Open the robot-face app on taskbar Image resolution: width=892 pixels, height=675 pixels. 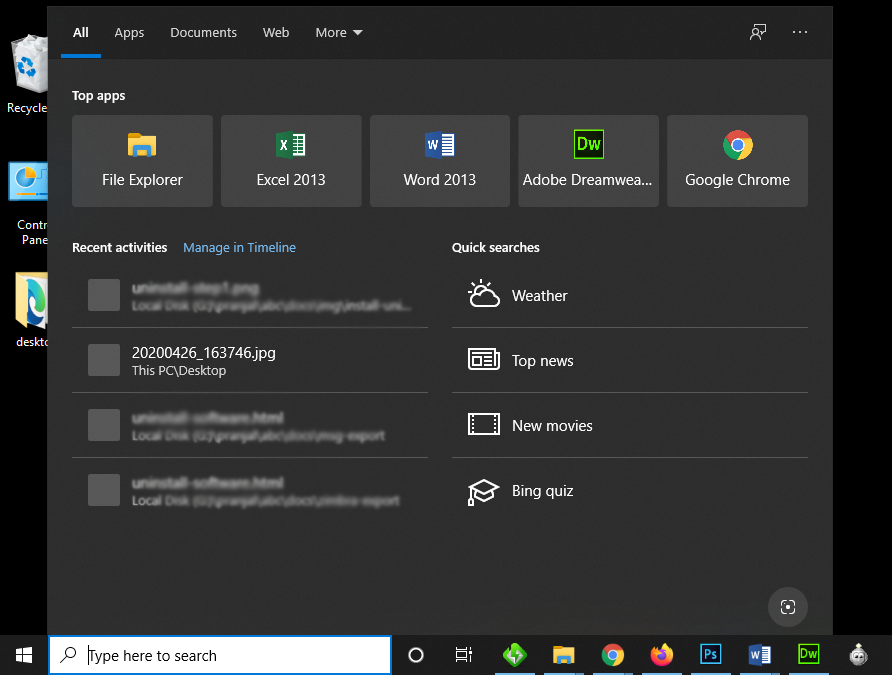[858, 655]
